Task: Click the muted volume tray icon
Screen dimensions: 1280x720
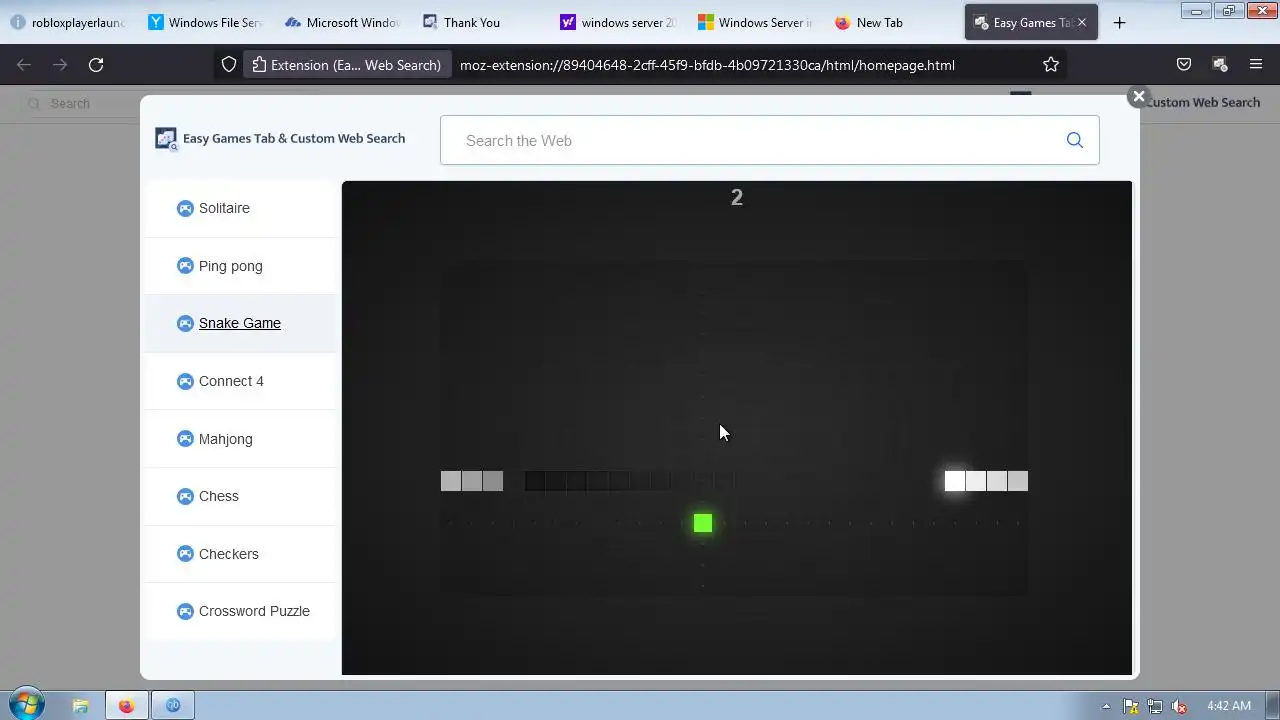Action: pyautogui.click(x=1179, y=706)
